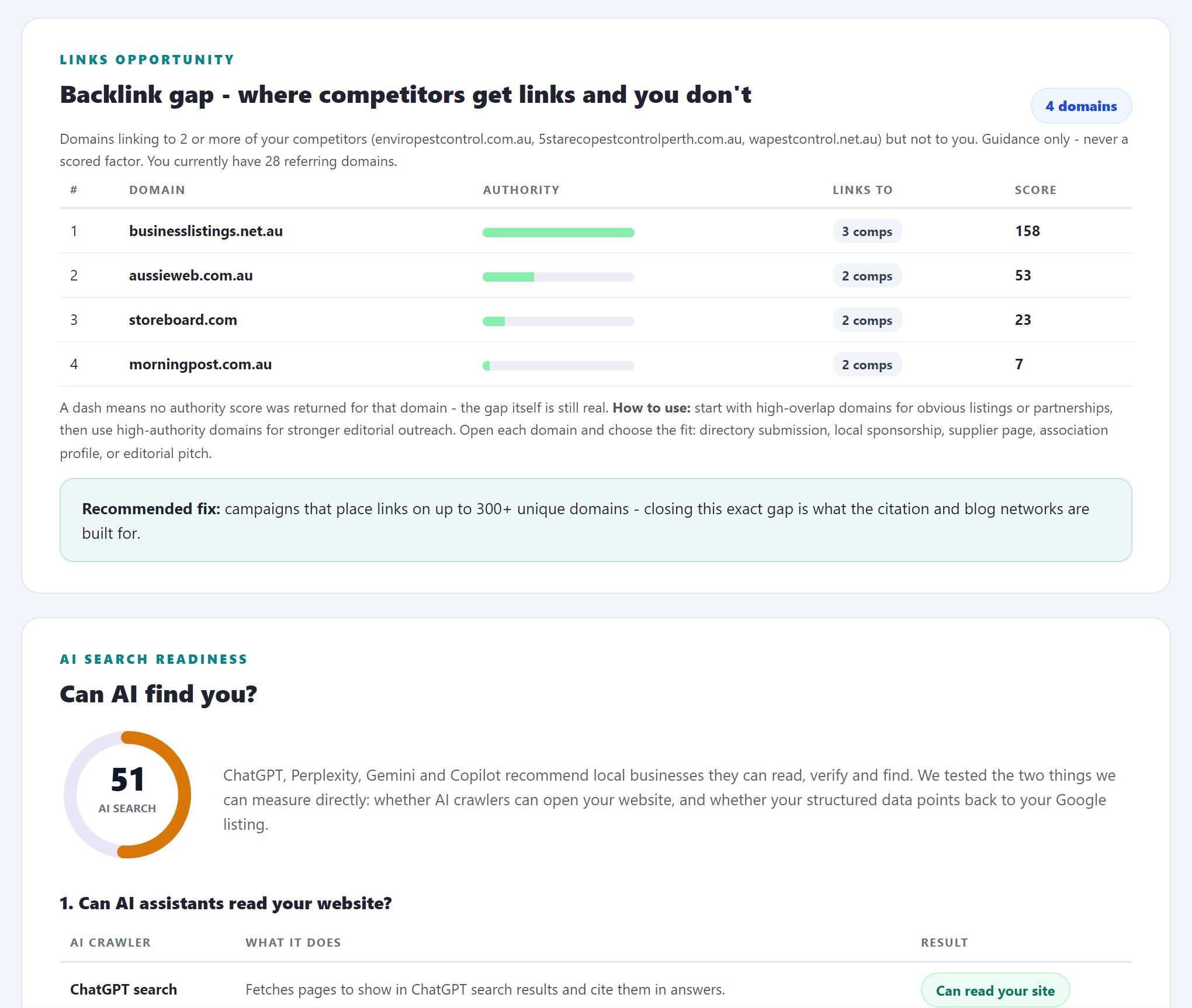This screenshot has height=1008, width=1192.
Task: Click the "3 comps" pill for businesslistings.net.au
Action: (x=867, y=231)
